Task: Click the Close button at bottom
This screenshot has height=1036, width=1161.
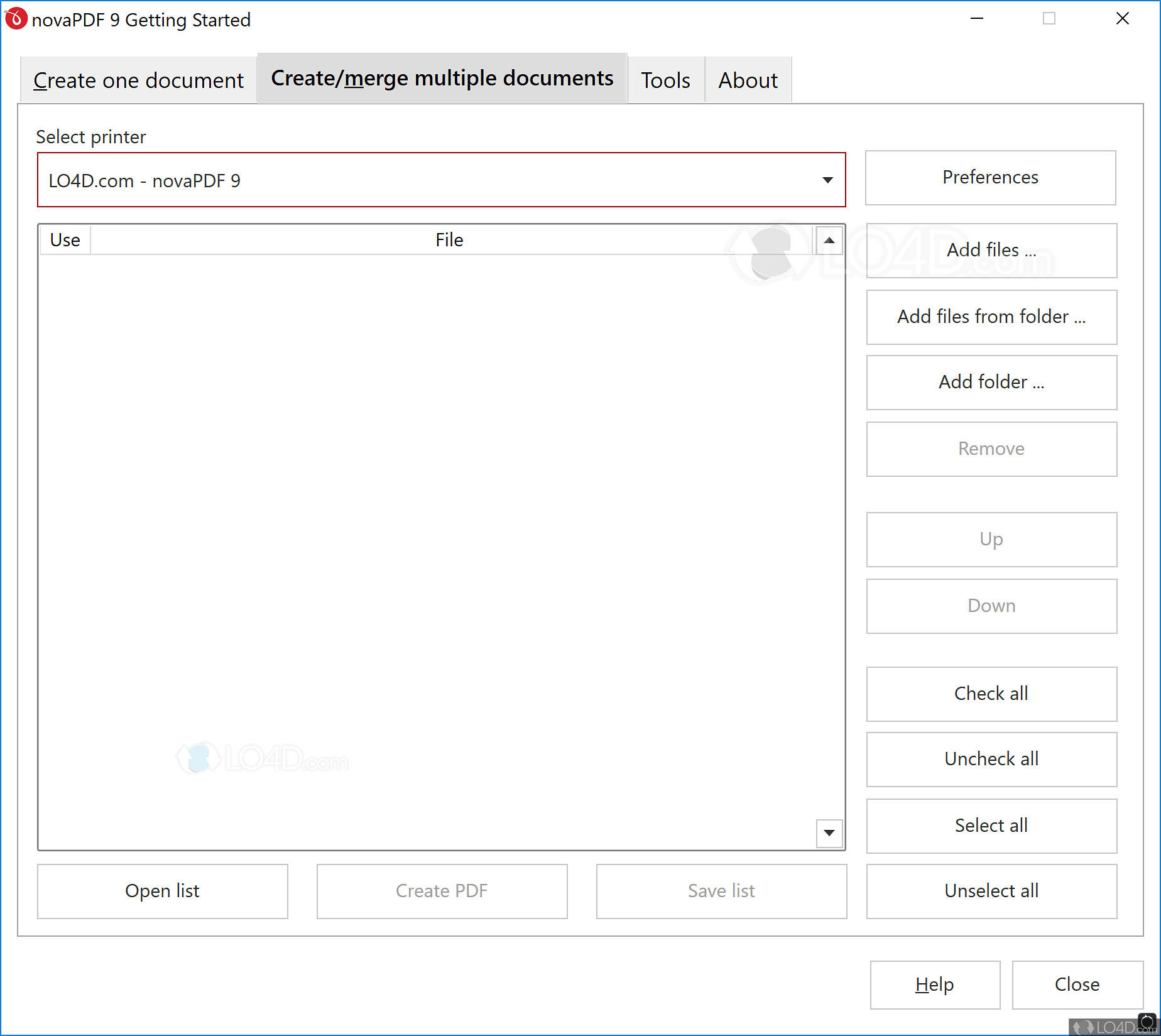Action: (x=1078, y=985)
